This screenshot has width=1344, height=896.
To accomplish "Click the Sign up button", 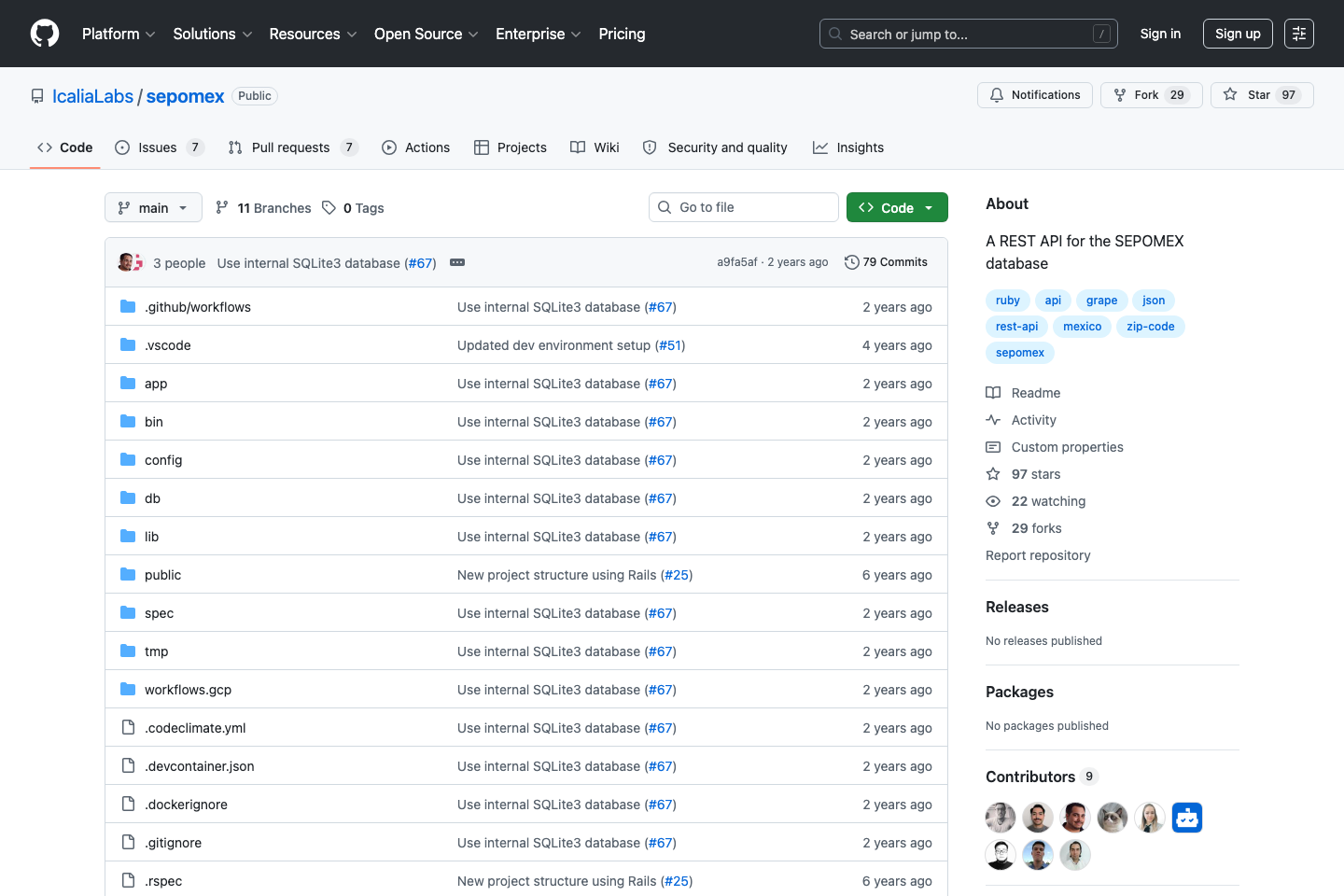I will coord(1237,34).
